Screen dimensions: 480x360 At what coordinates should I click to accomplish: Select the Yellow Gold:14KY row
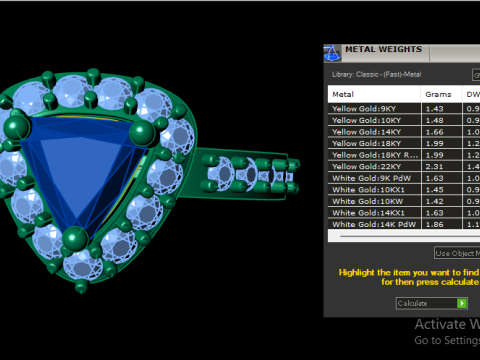(404, 132)
